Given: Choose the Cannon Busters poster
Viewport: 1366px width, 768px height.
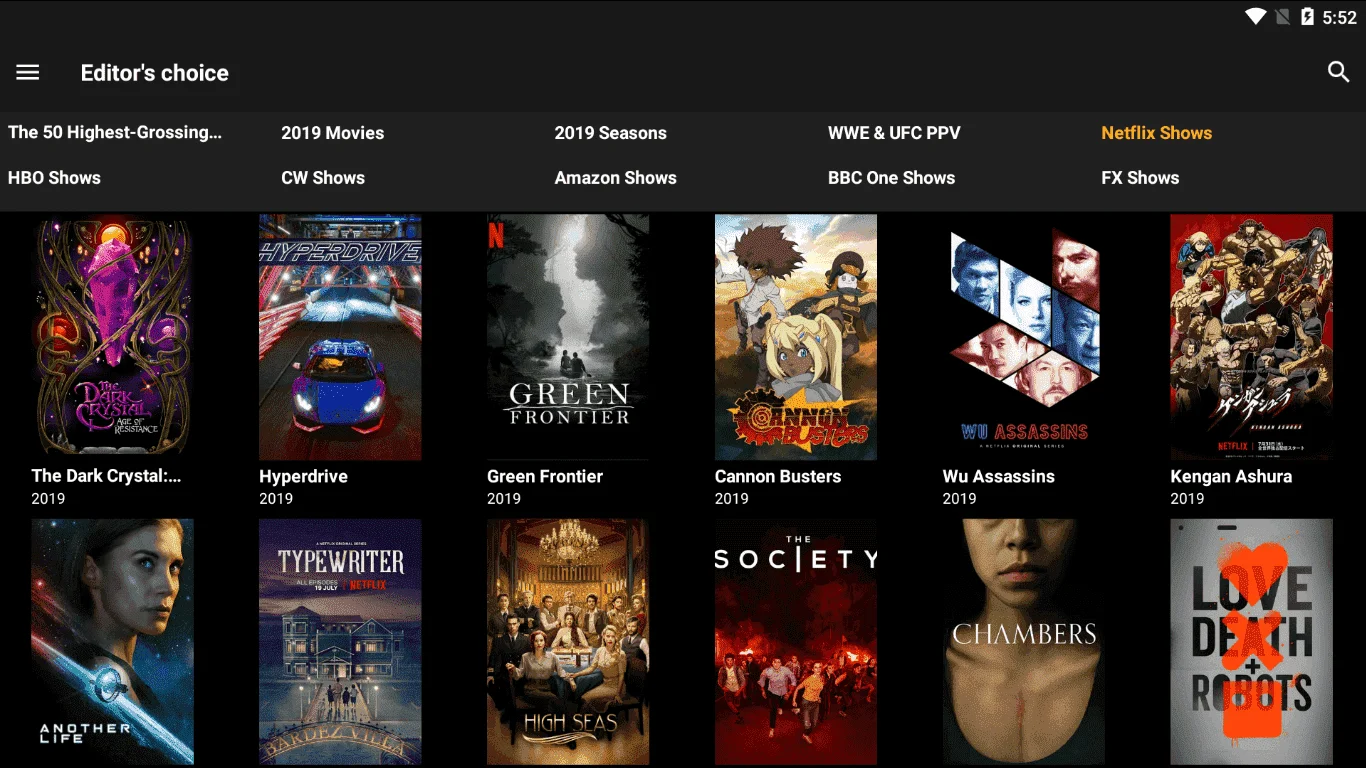Looking at the screenshot, I should [796, 337].
